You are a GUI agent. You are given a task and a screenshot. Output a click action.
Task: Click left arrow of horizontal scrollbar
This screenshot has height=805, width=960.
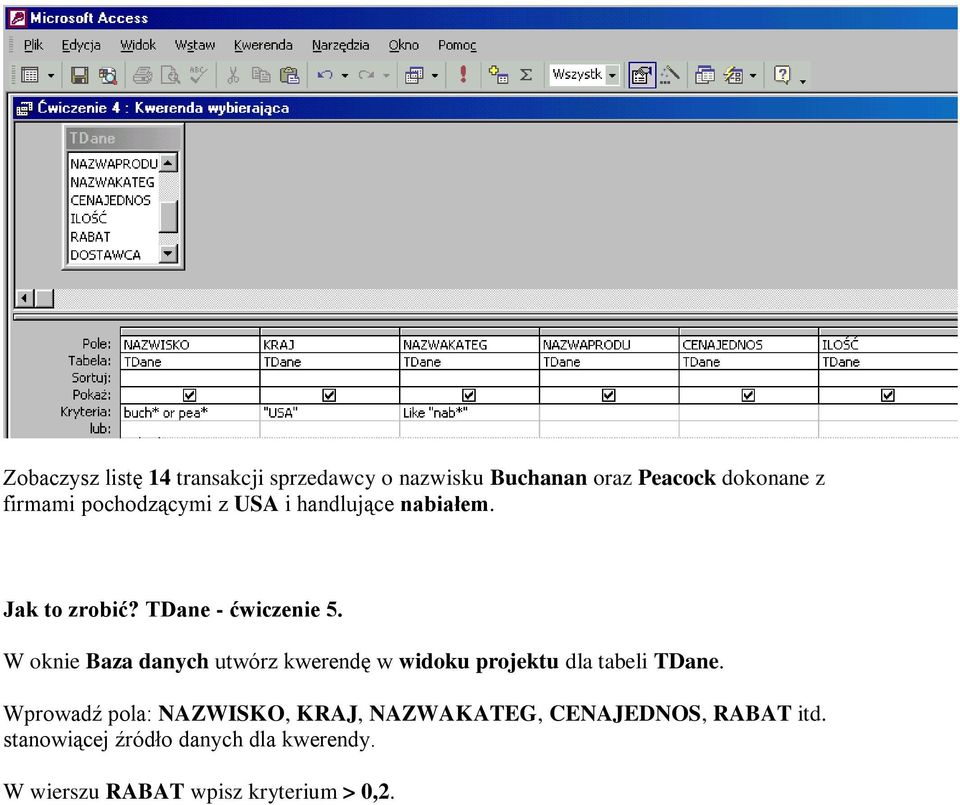click(x=24, y=299)
